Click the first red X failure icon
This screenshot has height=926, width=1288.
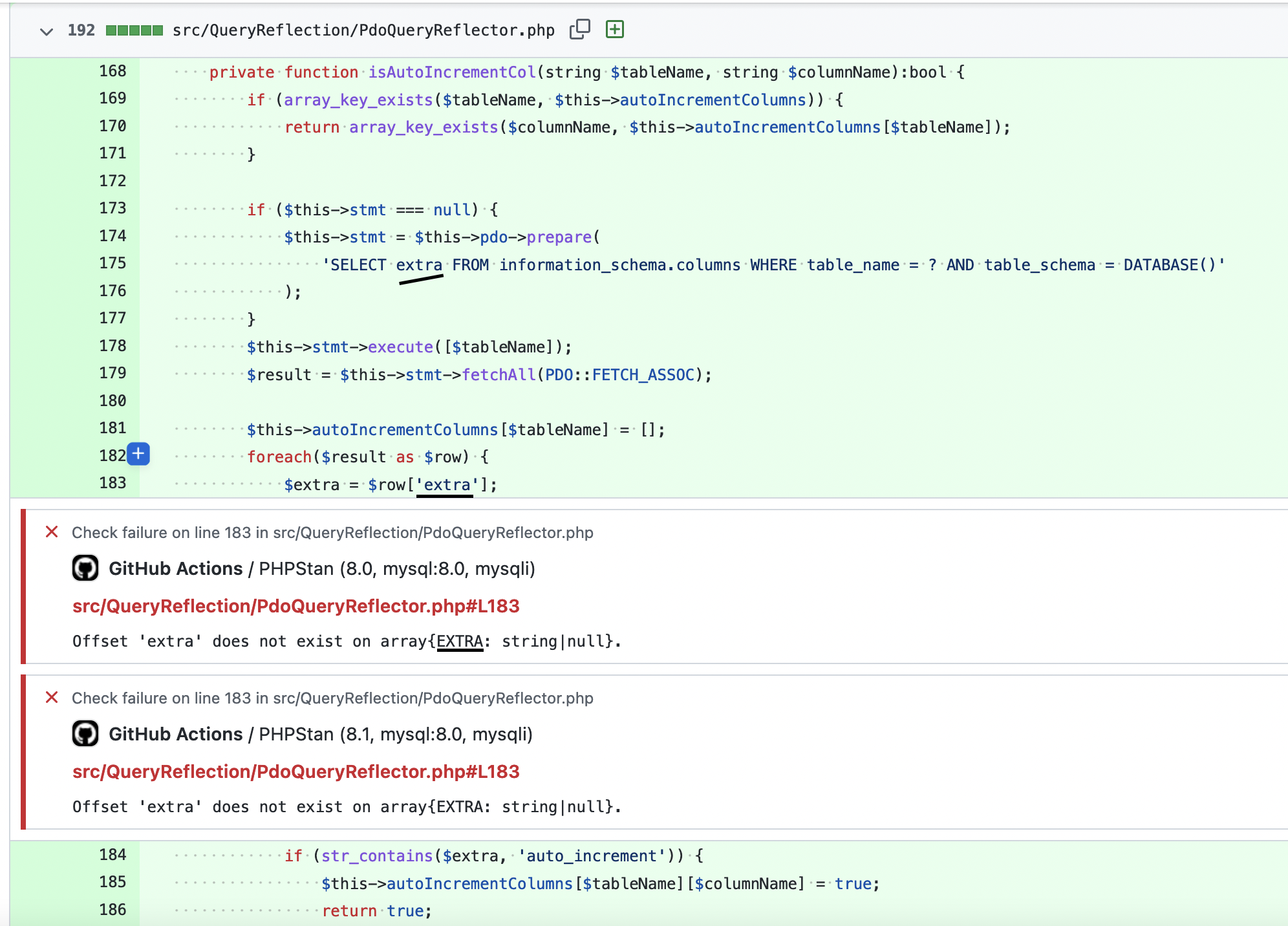click(x=52, y=532)
